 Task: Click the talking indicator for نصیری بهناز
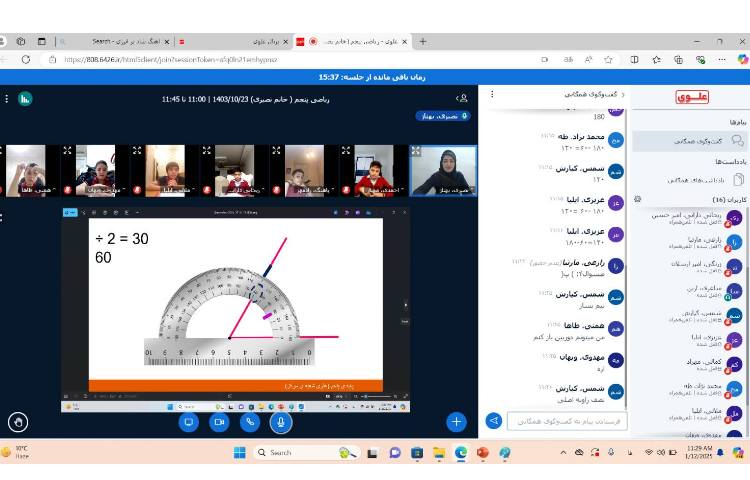[443, 116]
